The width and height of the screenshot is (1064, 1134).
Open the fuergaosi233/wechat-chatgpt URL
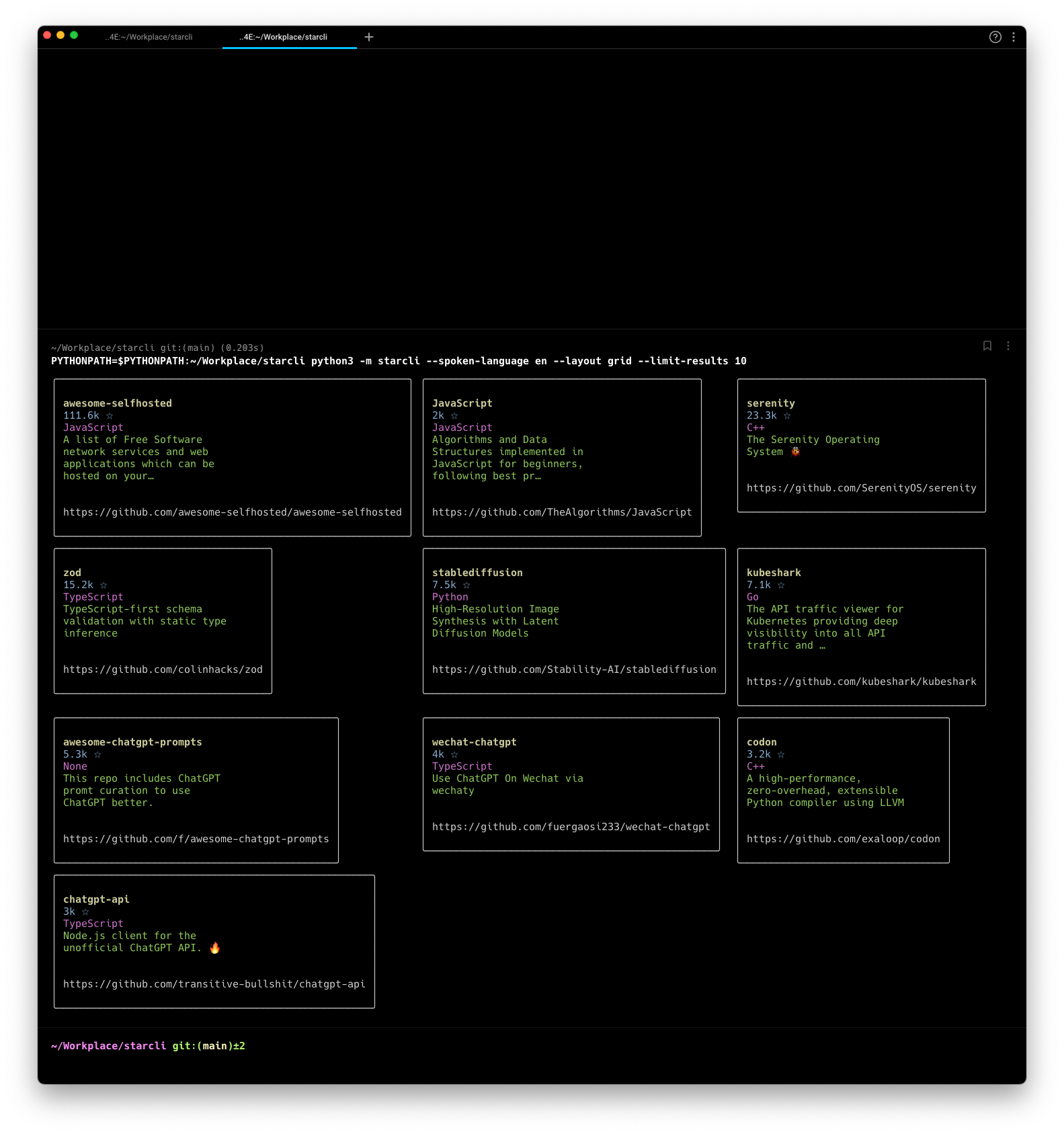pyautogui.click(x=571, y=827)
